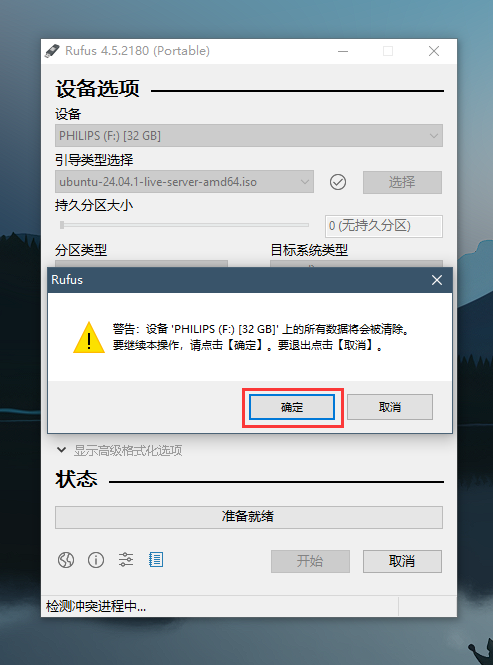
Task: Click the 准备就绪 status progress bar
Action: [249, 517]
